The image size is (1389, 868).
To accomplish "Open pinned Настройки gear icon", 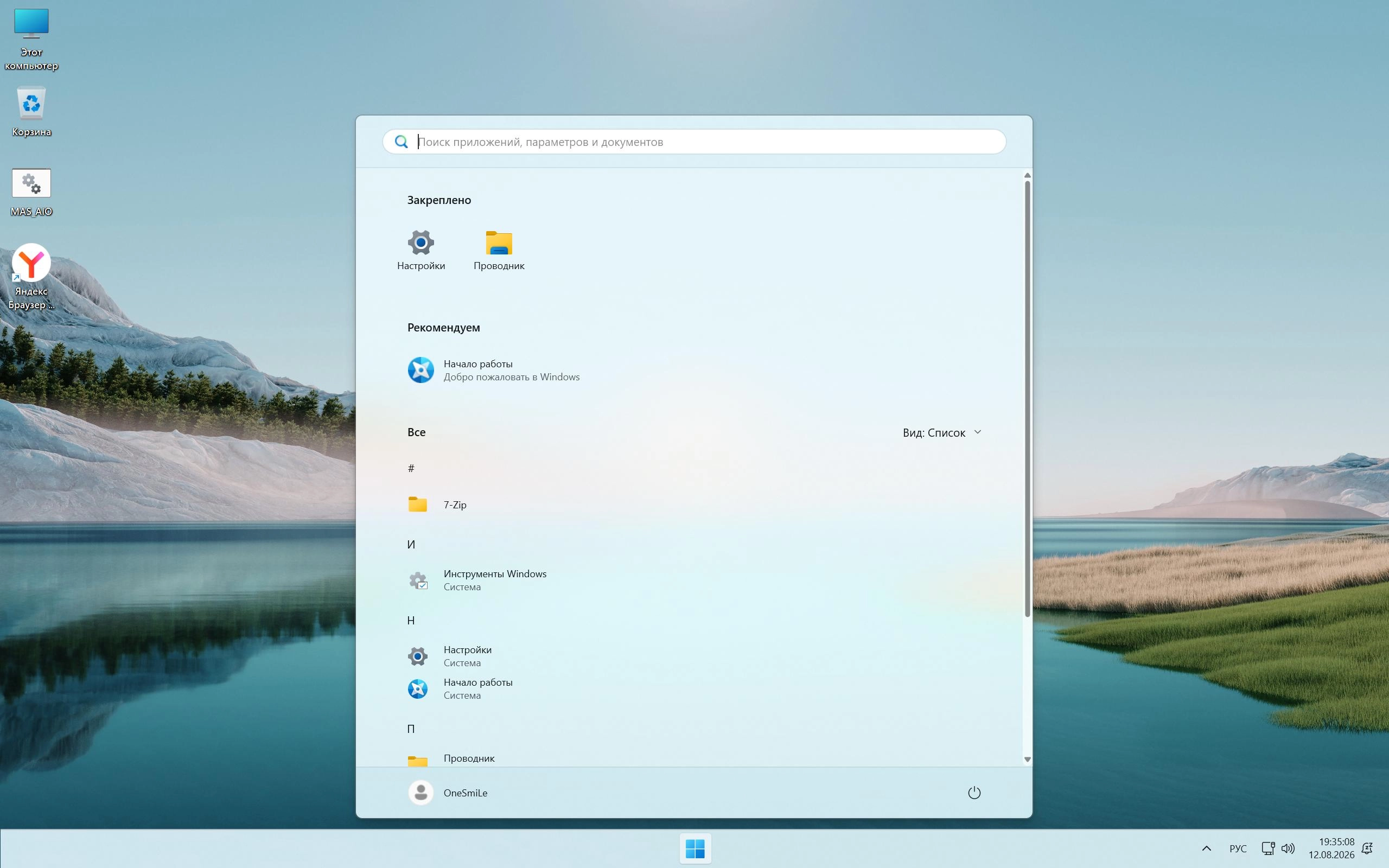I will tap(420, 243).
